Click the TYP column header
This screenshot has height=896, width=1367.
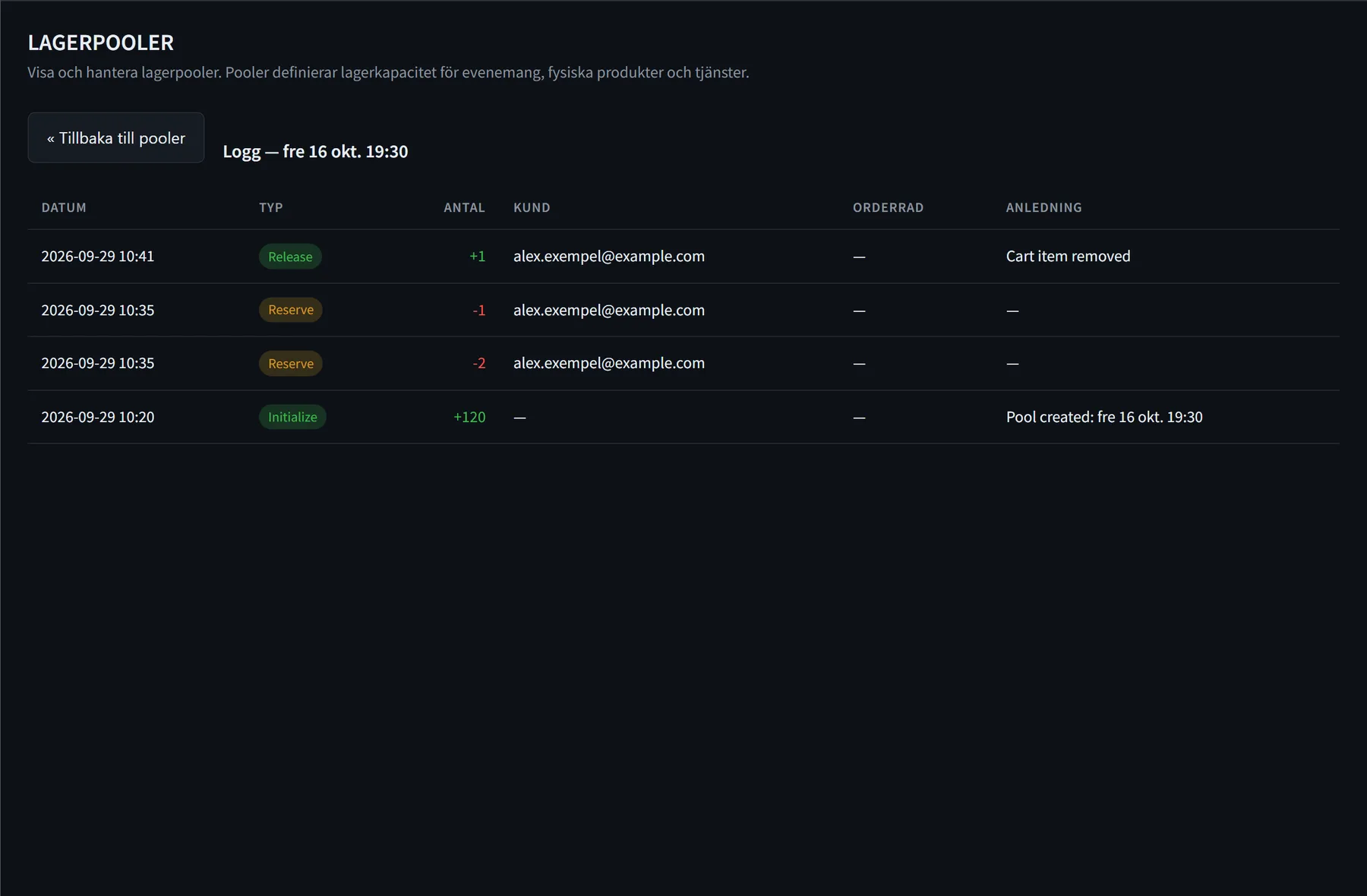[271, 207]
